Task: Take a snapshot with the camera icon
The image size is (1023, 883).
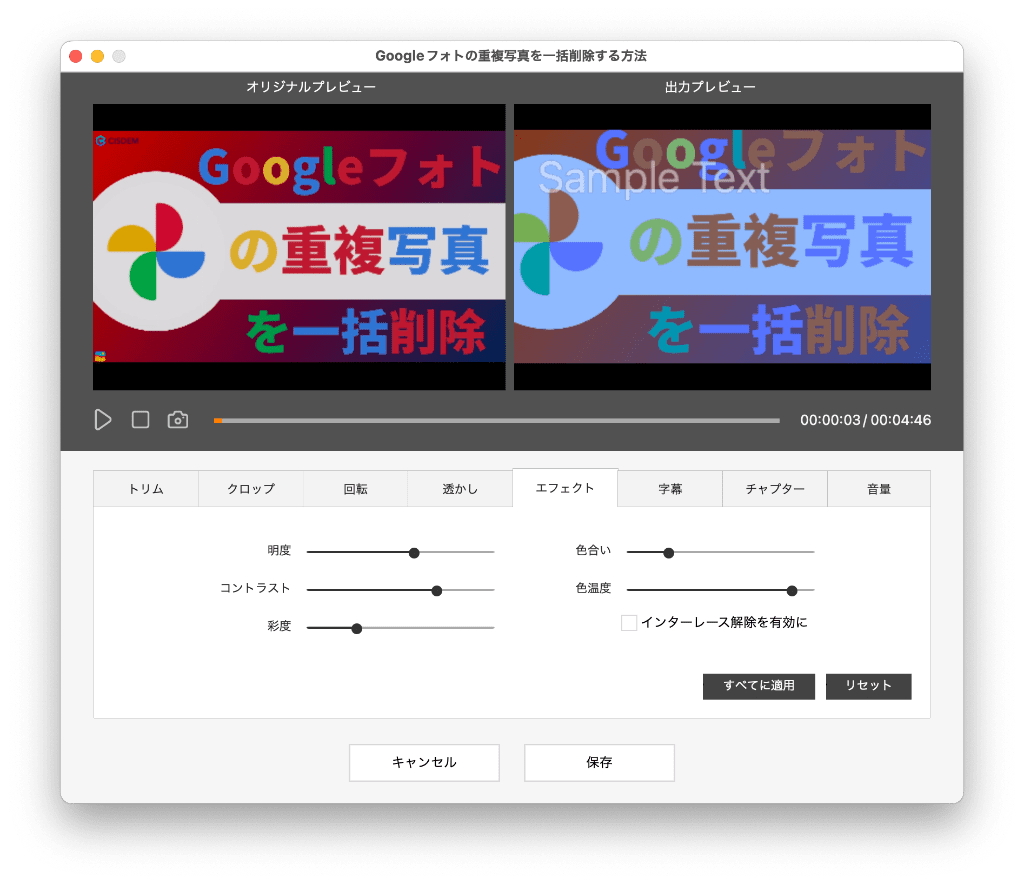Action: click(177, 420)
